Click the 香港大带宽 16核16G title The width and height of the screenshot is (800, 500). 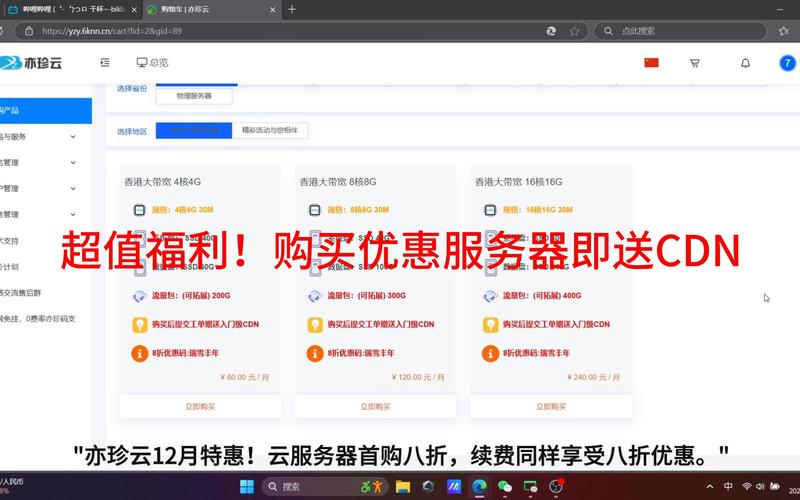(518, 182)
